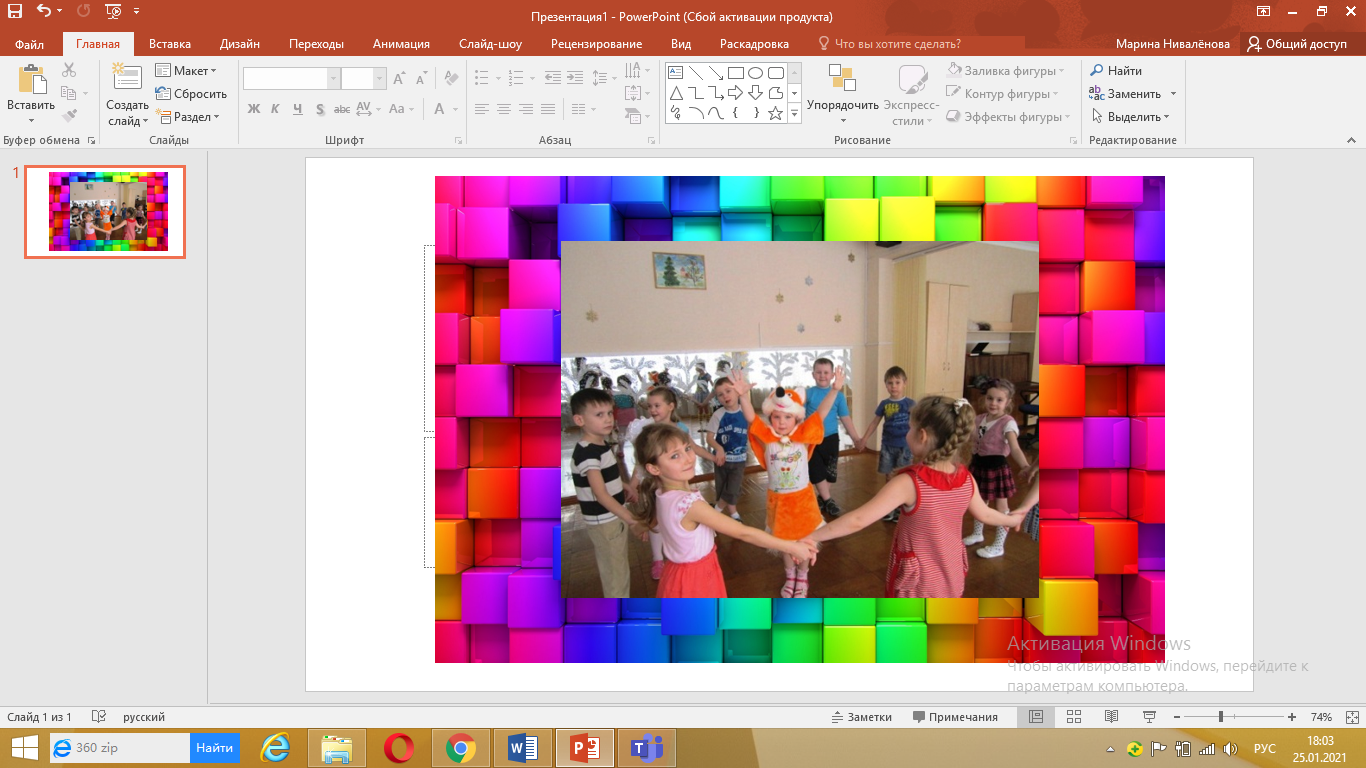This screenshot has width=1366, height=768.
Task: Switch to slide sorter view icon
Action: (1074, 717)
